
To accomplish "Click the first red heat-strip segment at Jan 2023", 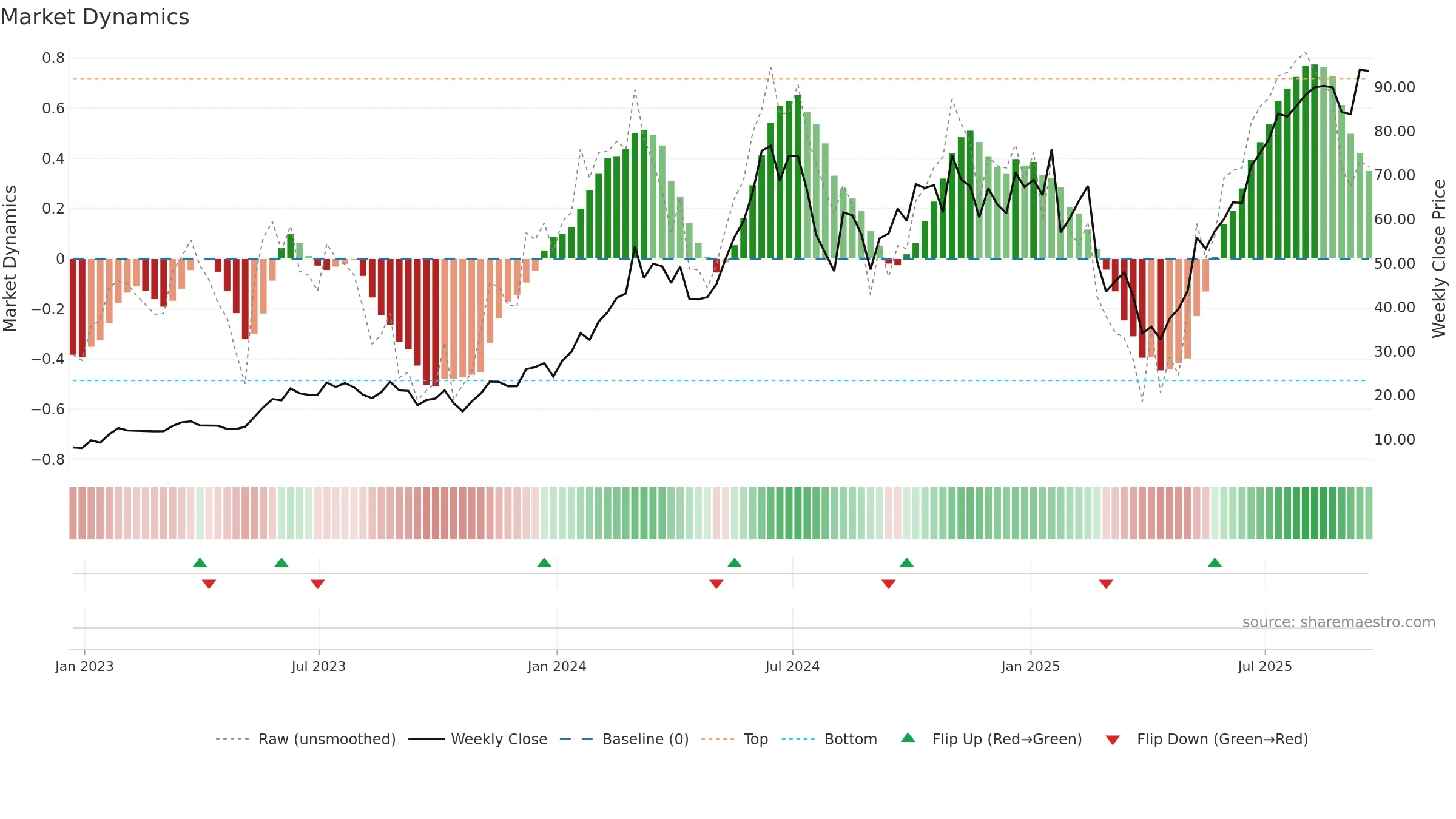I will (73, 513).
